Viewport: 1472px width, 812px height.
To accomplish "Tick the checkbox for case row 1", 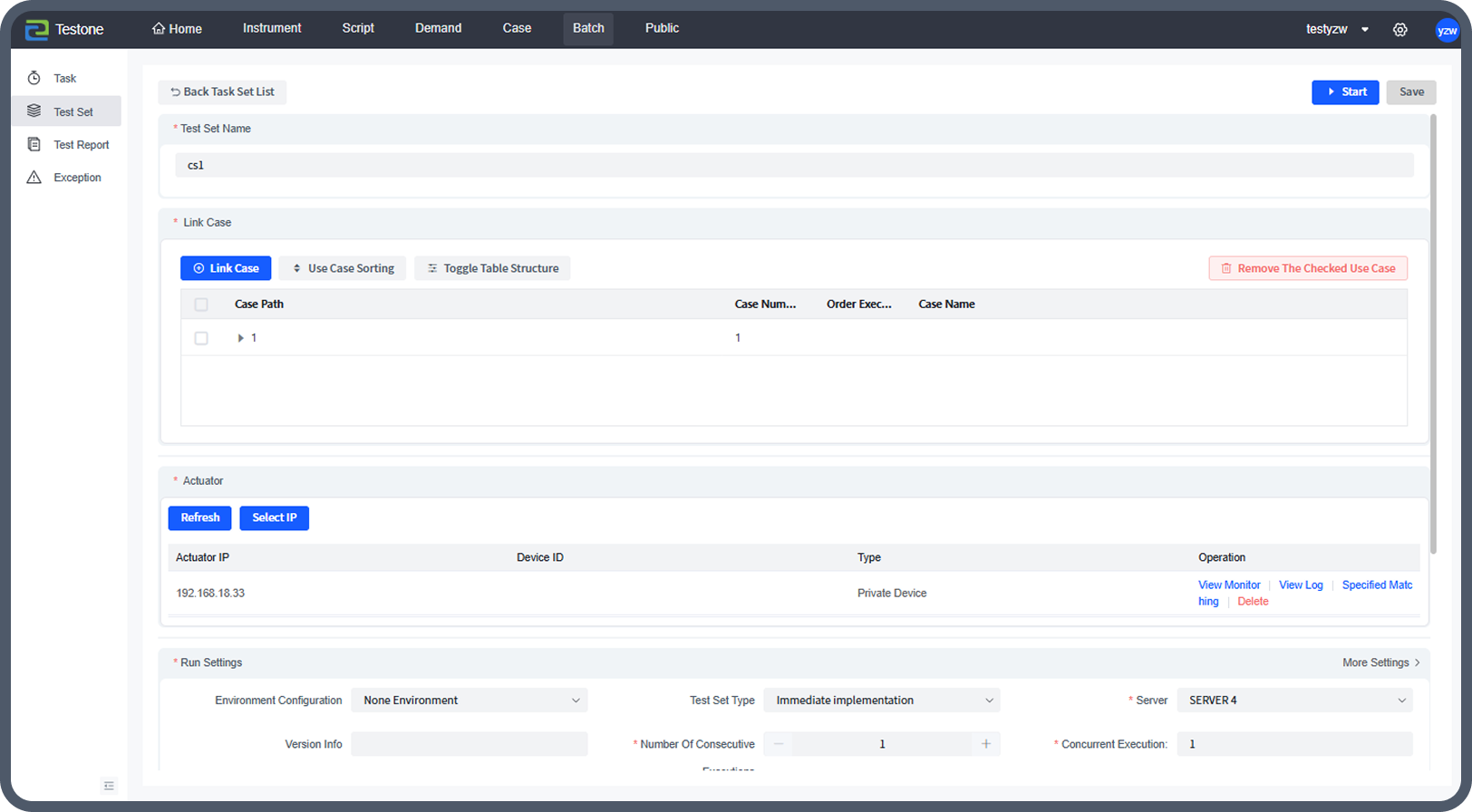I will coord(201,338).
